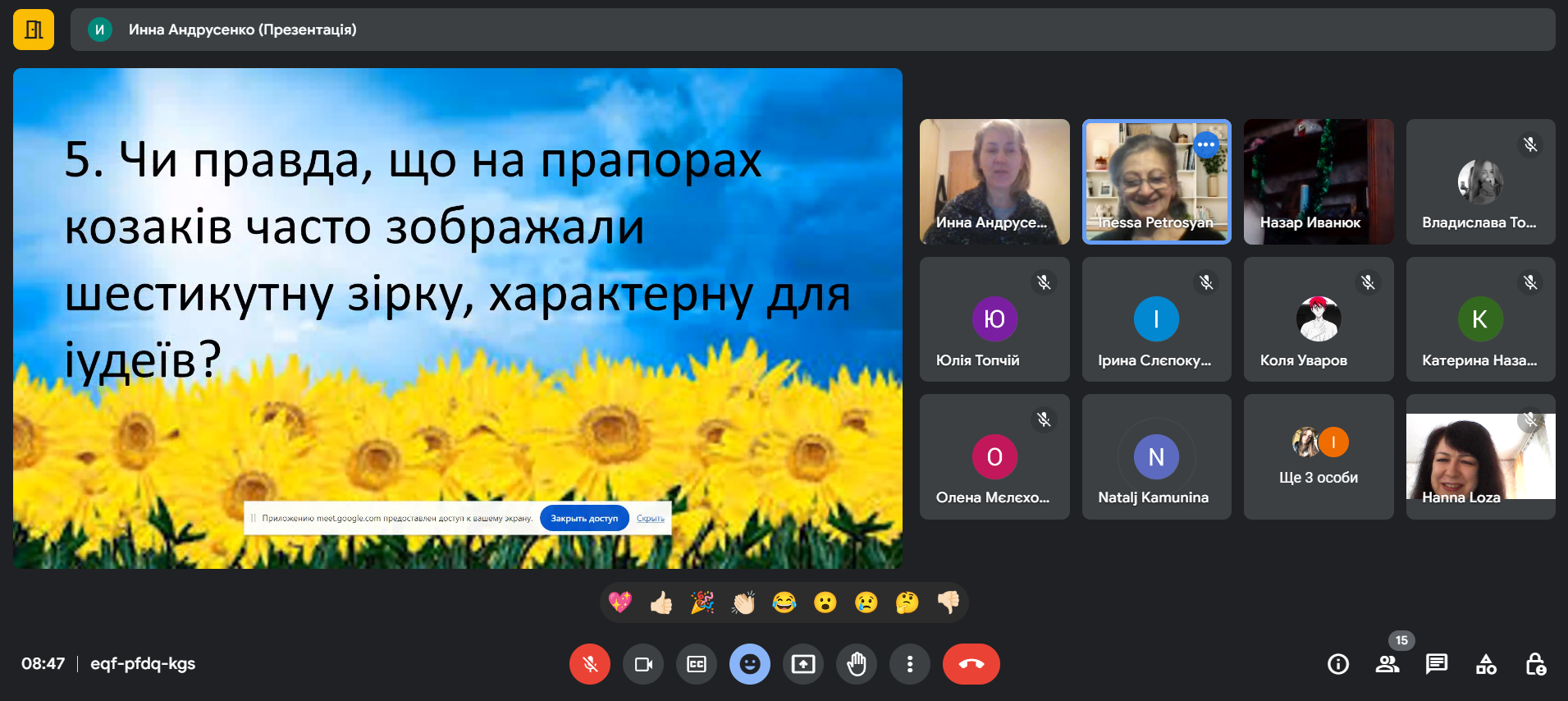The image size is (1568, 701).
Task: Open options on Inessa Petrosyan's tile
Action: (1205, 144)
